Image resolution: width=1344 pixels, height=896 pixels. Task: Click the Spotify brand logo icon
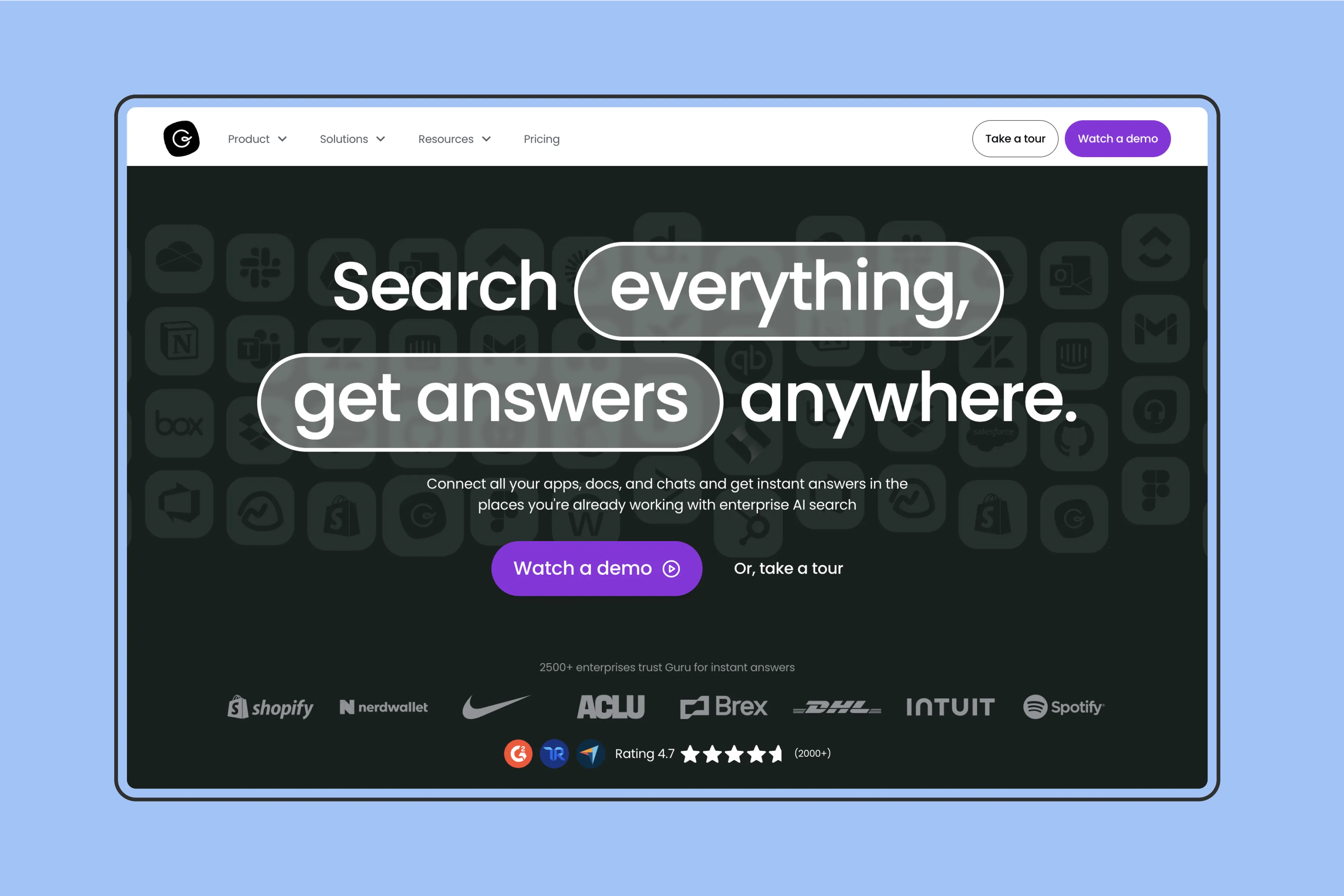[x=1037, y=707]
